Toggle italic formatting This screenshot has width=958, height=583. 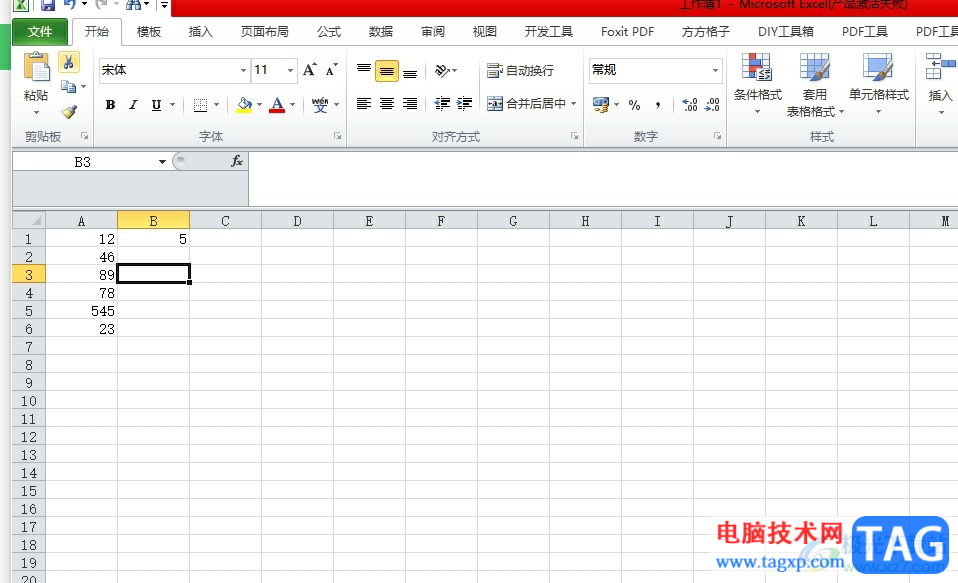point(133,104)
